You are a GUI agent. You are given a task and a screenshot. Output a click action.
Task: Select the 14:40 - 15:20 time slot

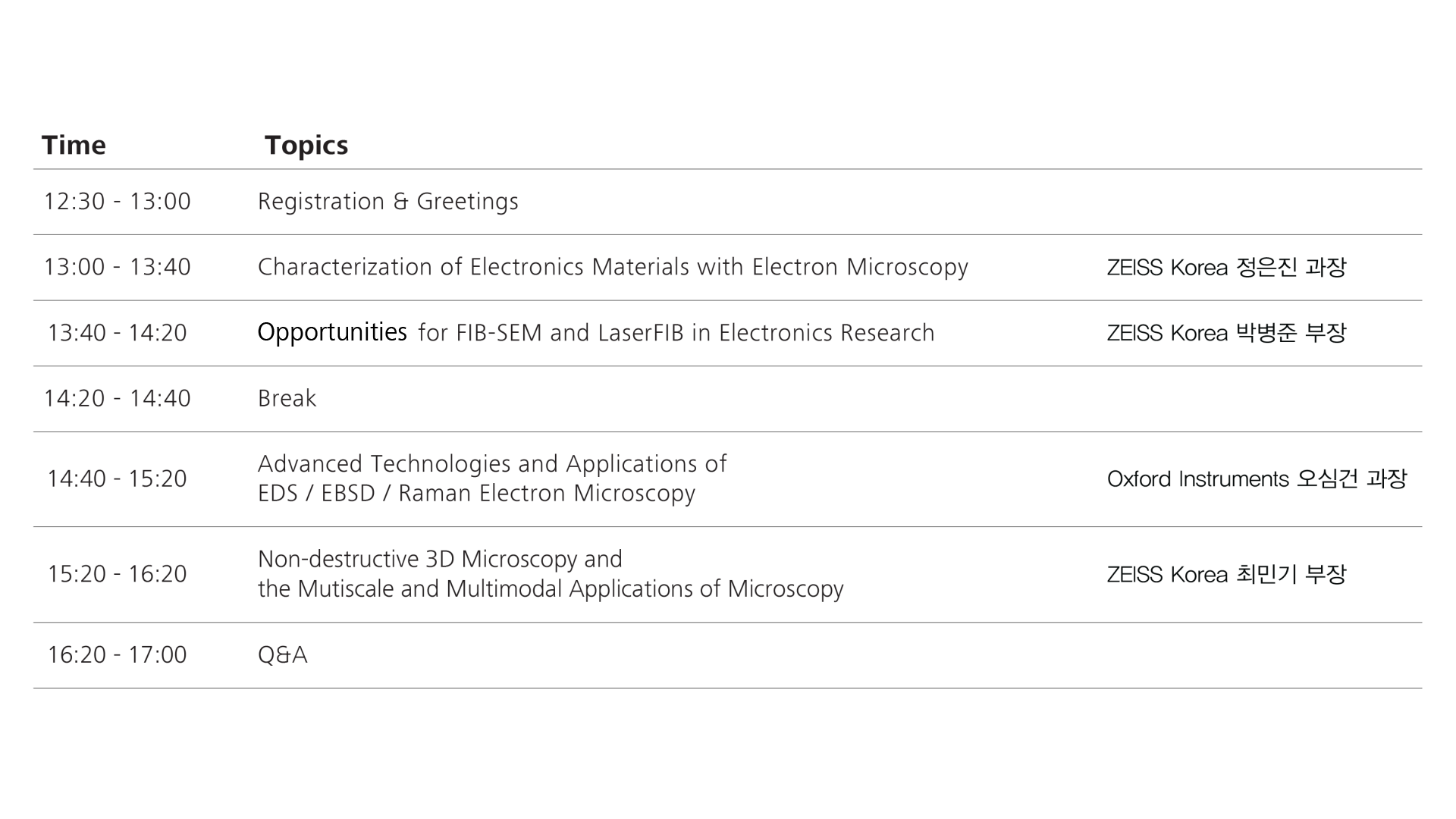pos(117,479)
